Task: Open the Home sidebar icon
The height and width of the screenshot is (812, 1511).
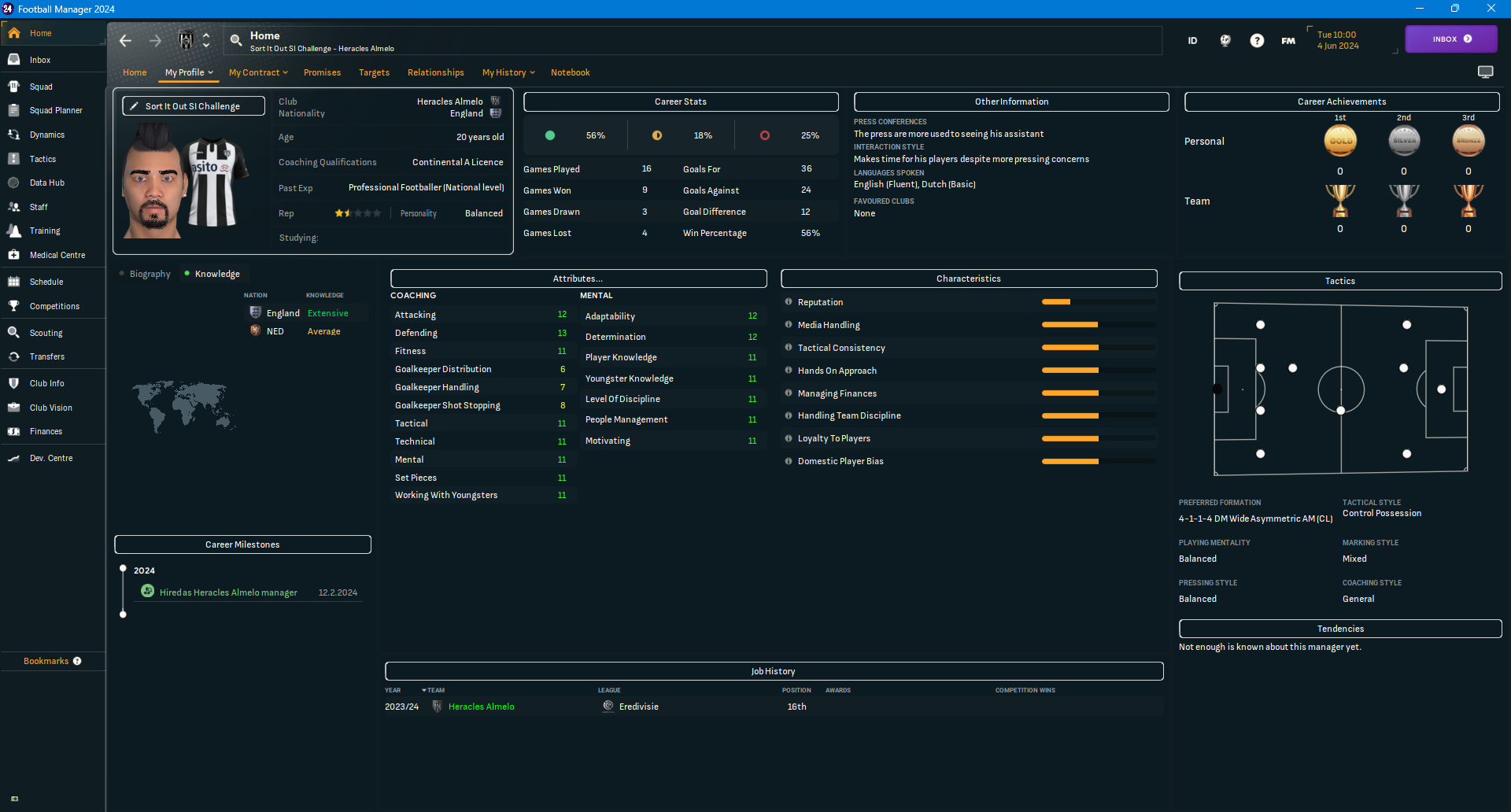Action: coord(14,33)
